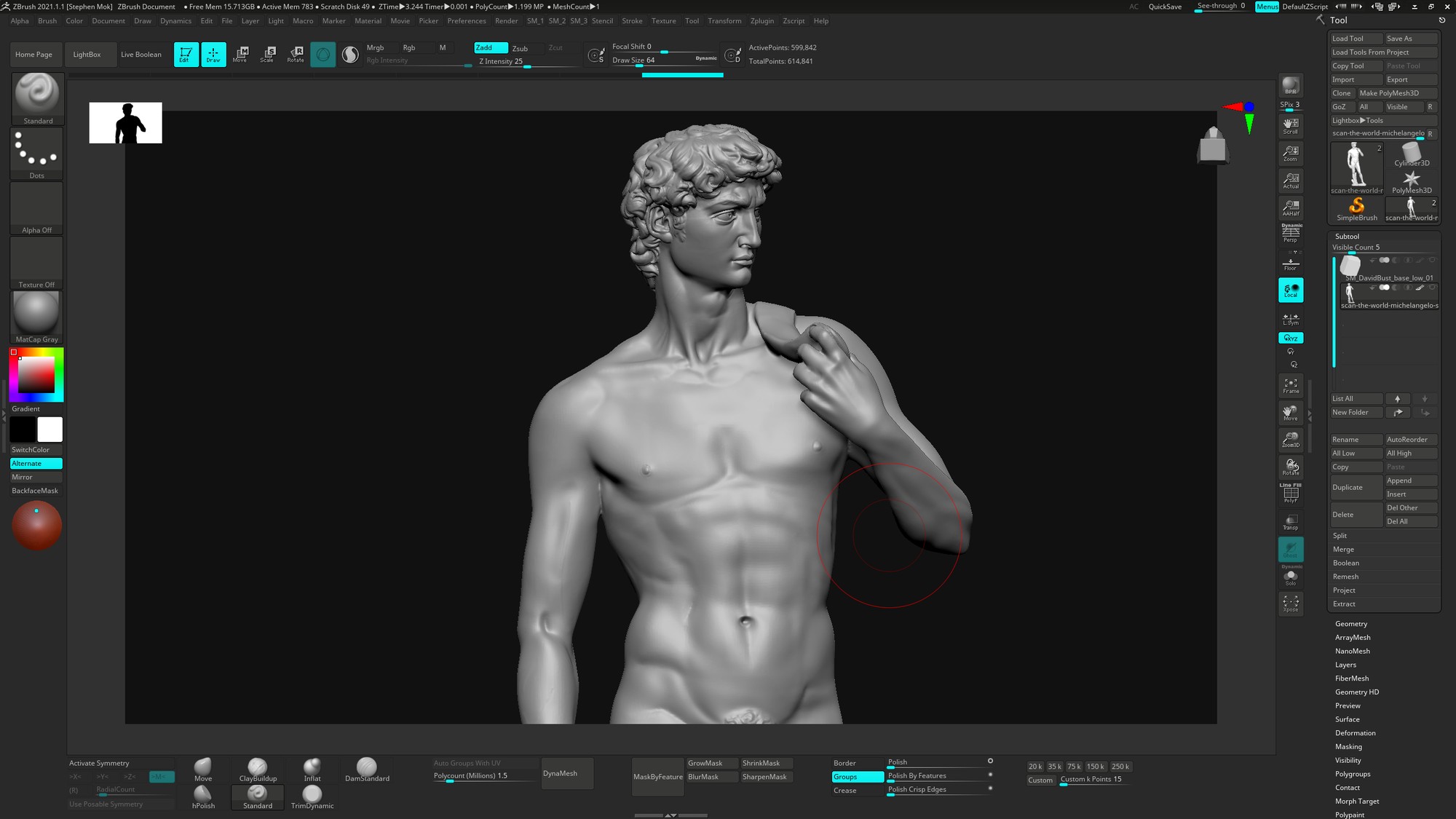This screenshot has width=1456, height=819.
Task: Click the Actual size icon
Action: (1291, 181)
